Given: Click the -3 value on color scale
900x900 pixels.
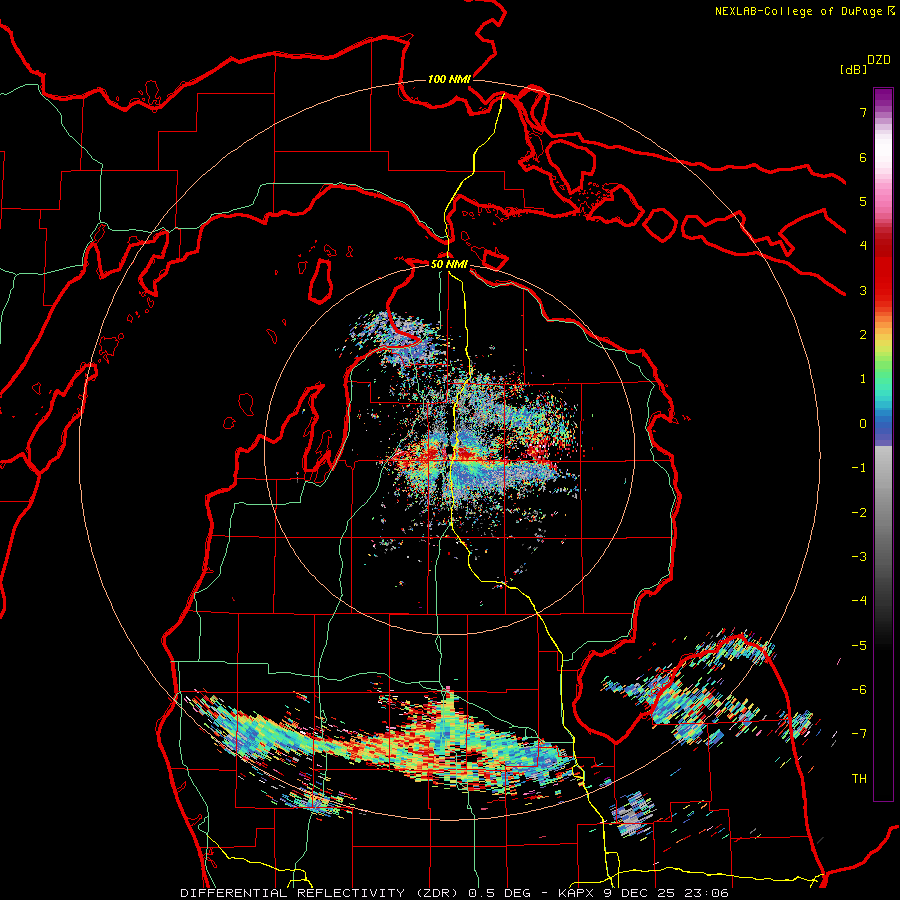Looking at the screenshot, I should click(x=859, y=557).
